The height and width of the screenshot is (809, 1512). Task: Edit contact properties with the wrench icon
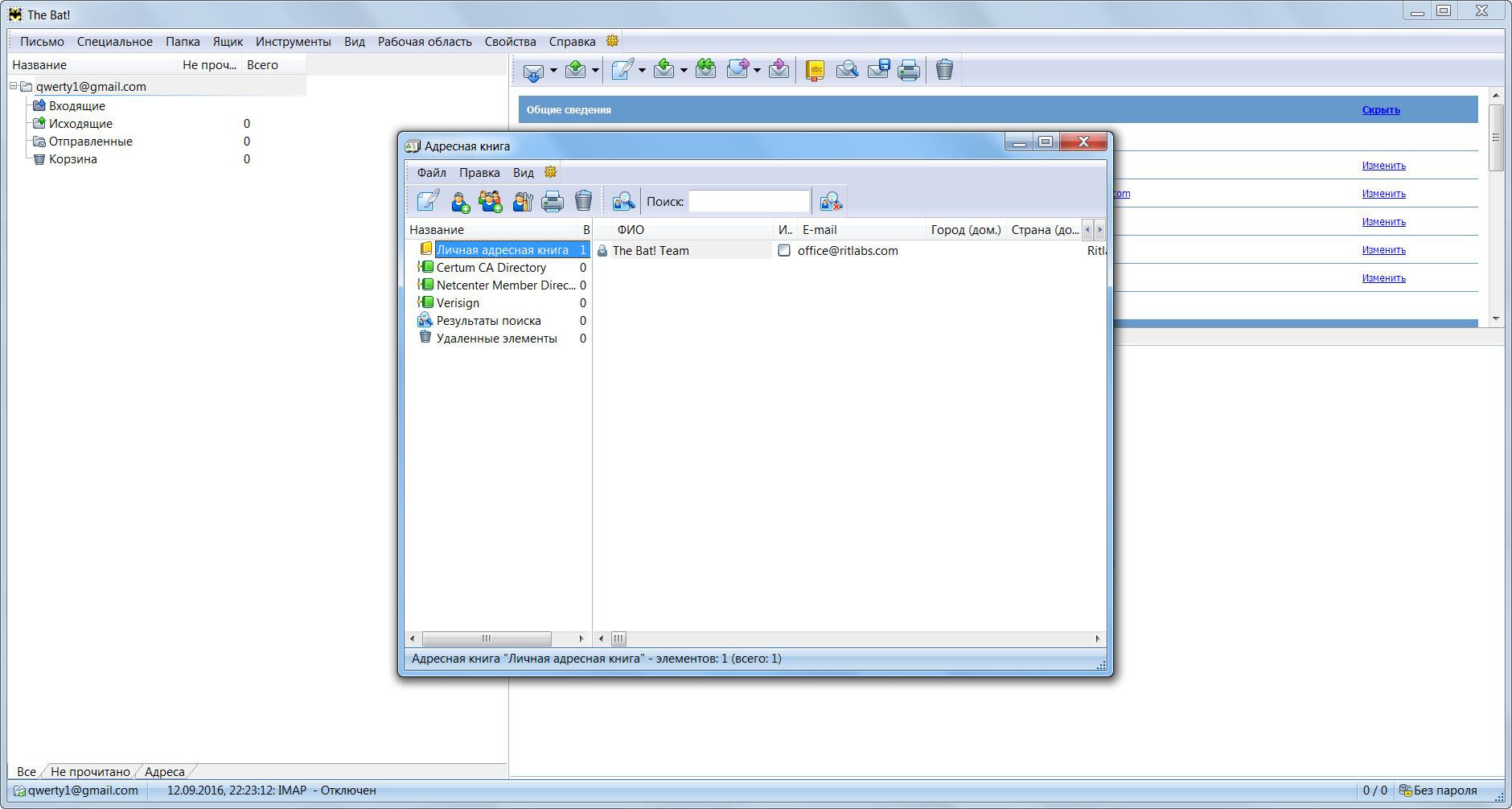523,201
